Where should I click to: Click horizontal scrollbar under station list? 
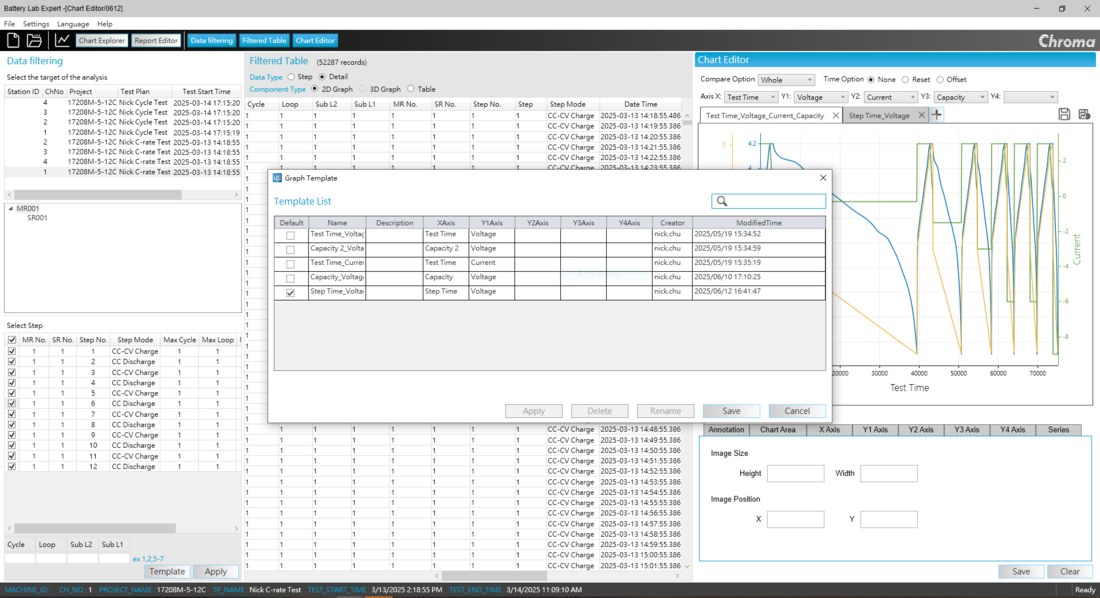[x=98, y=194]
